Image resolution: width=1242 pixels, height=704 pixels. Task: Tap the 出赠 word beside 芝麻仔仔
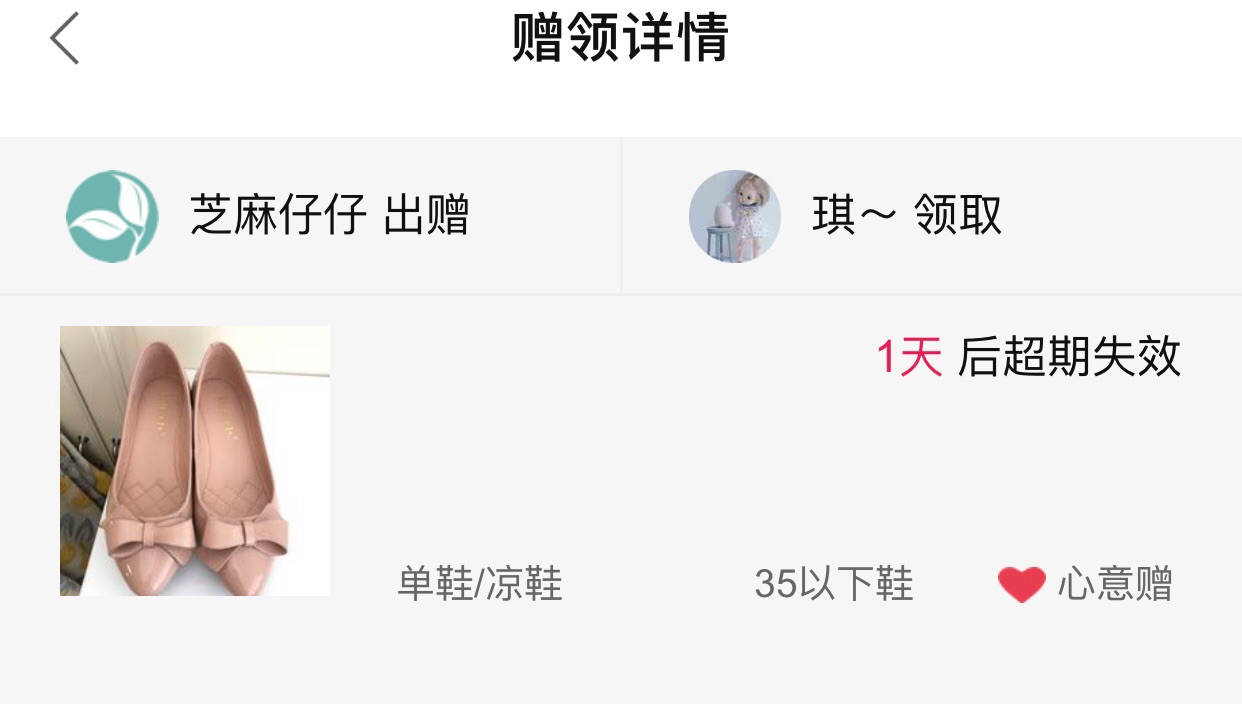click(x=426, y=216)
